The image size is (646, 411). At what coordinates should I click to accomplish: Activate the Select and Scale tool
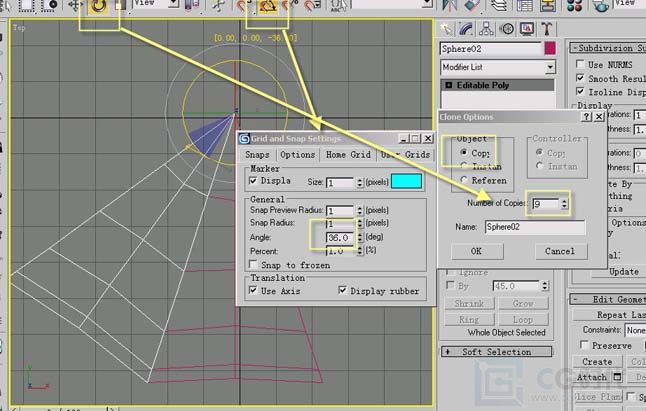(x=119, y=5)
